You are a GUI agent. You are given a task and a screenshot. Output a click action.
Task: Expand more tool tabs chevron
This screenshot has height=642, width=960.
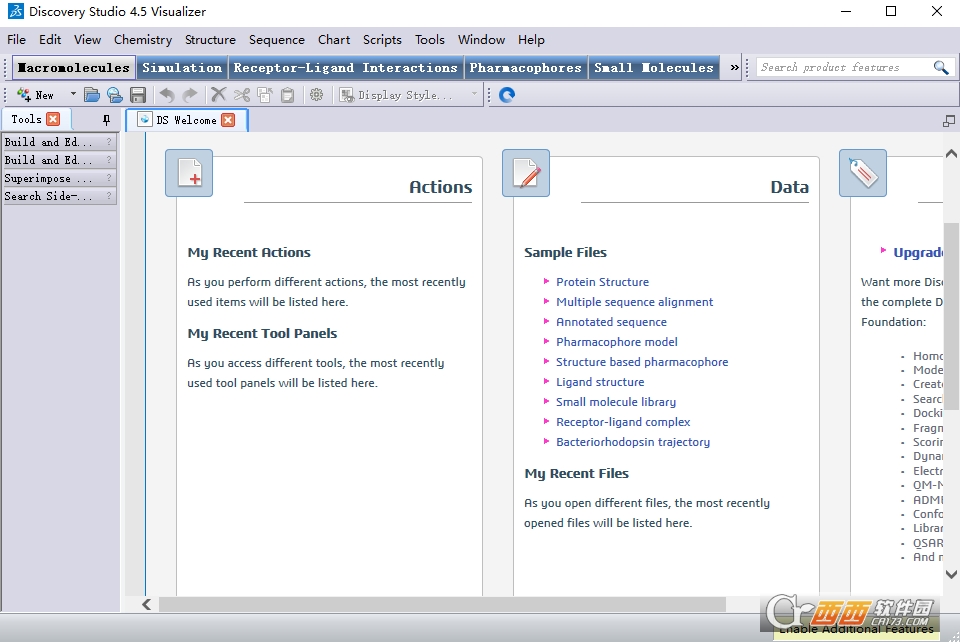pos(735,67)
